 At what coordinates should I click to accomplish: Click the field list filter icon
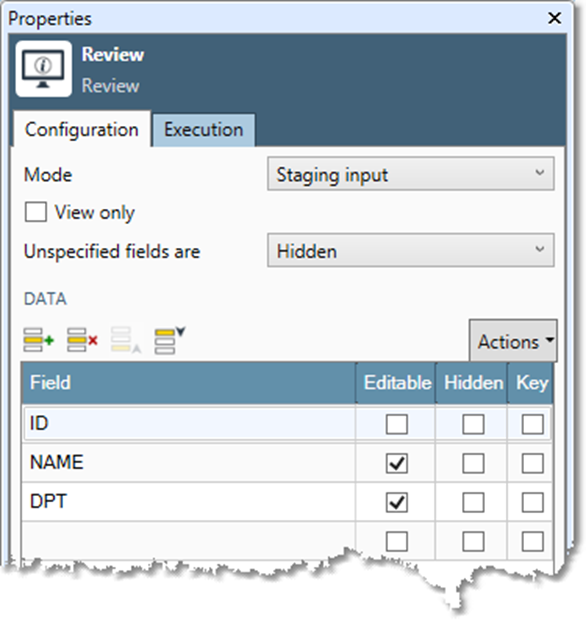point(170,340)
